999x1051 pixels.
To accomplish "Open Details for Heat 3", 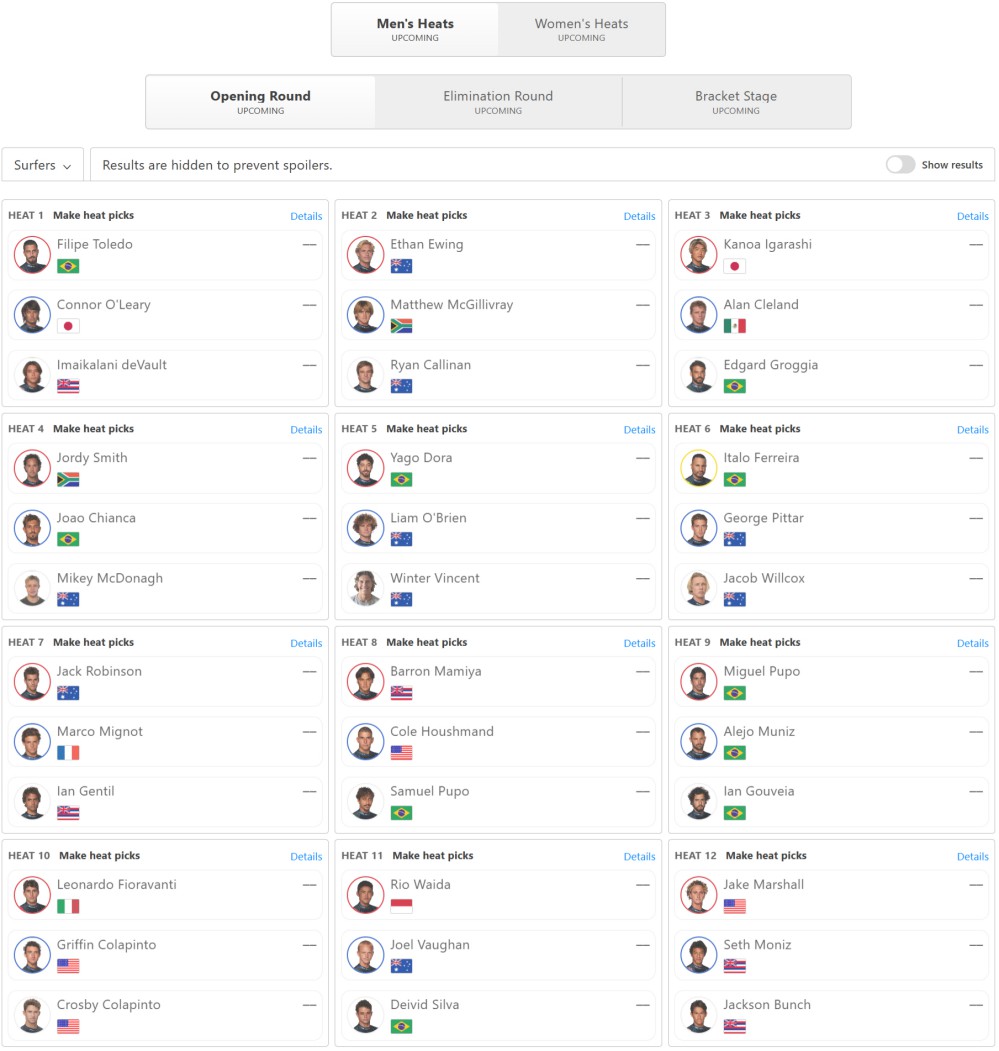I will pos(972,216).
